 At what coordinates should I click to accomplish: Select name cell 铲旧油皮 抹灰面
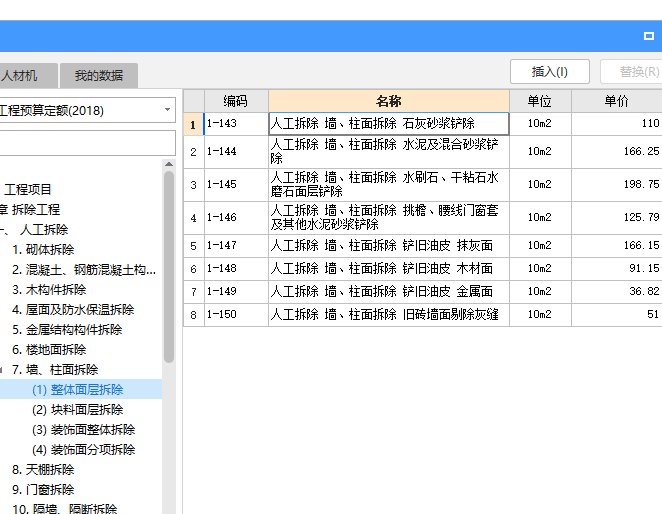(x=389, y=245)
